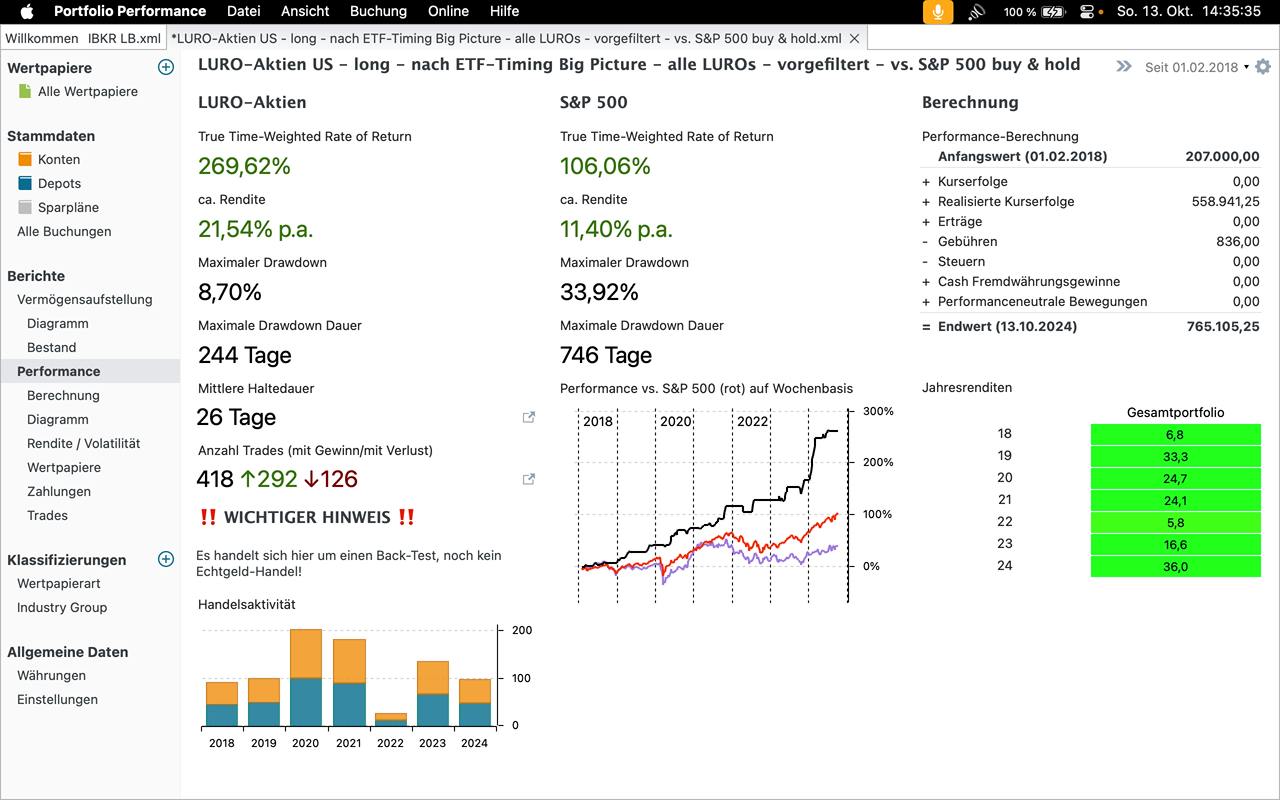Click the plus icon next to Klassifizierungen
The height and width of the screenshot is (800, 1280).
166,560
